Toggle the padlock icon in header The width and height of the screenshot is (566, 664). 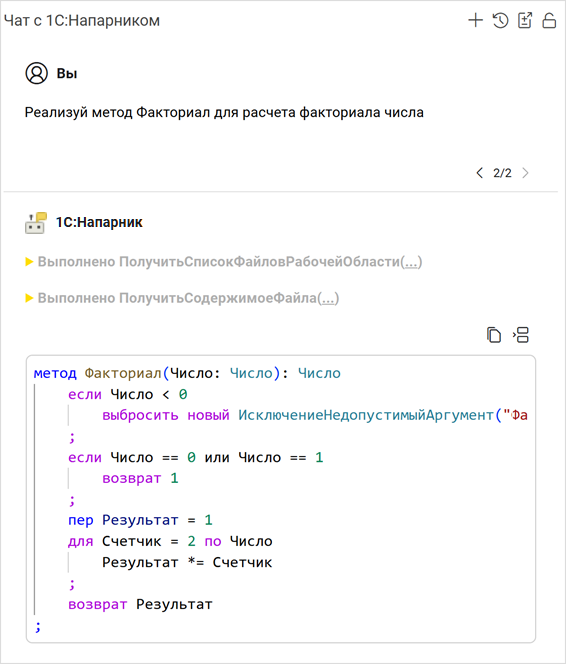point(549,20)
